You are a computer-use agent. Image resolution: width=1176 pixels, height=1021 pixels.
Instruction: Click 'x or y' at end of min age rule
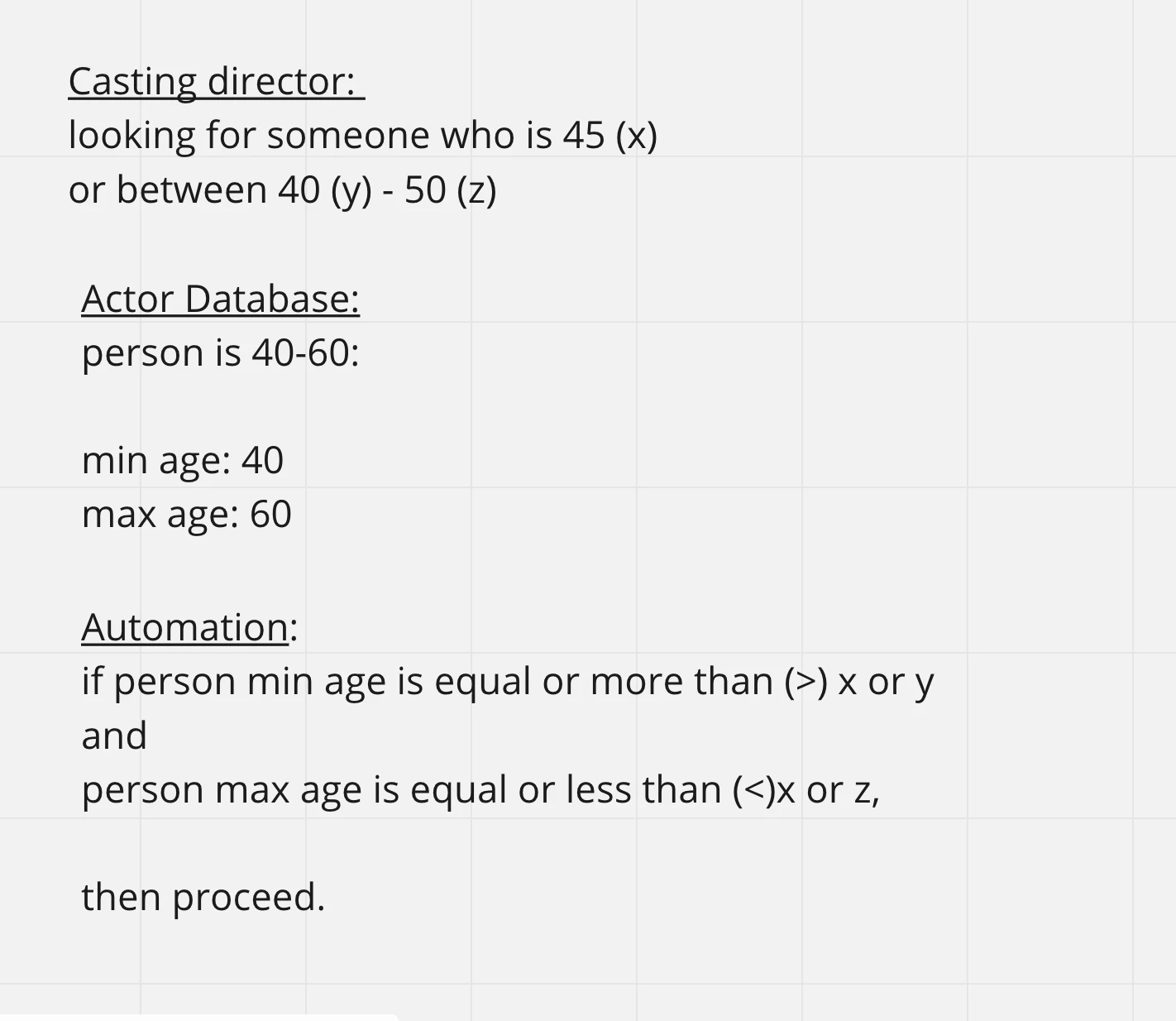click(886, 683)
